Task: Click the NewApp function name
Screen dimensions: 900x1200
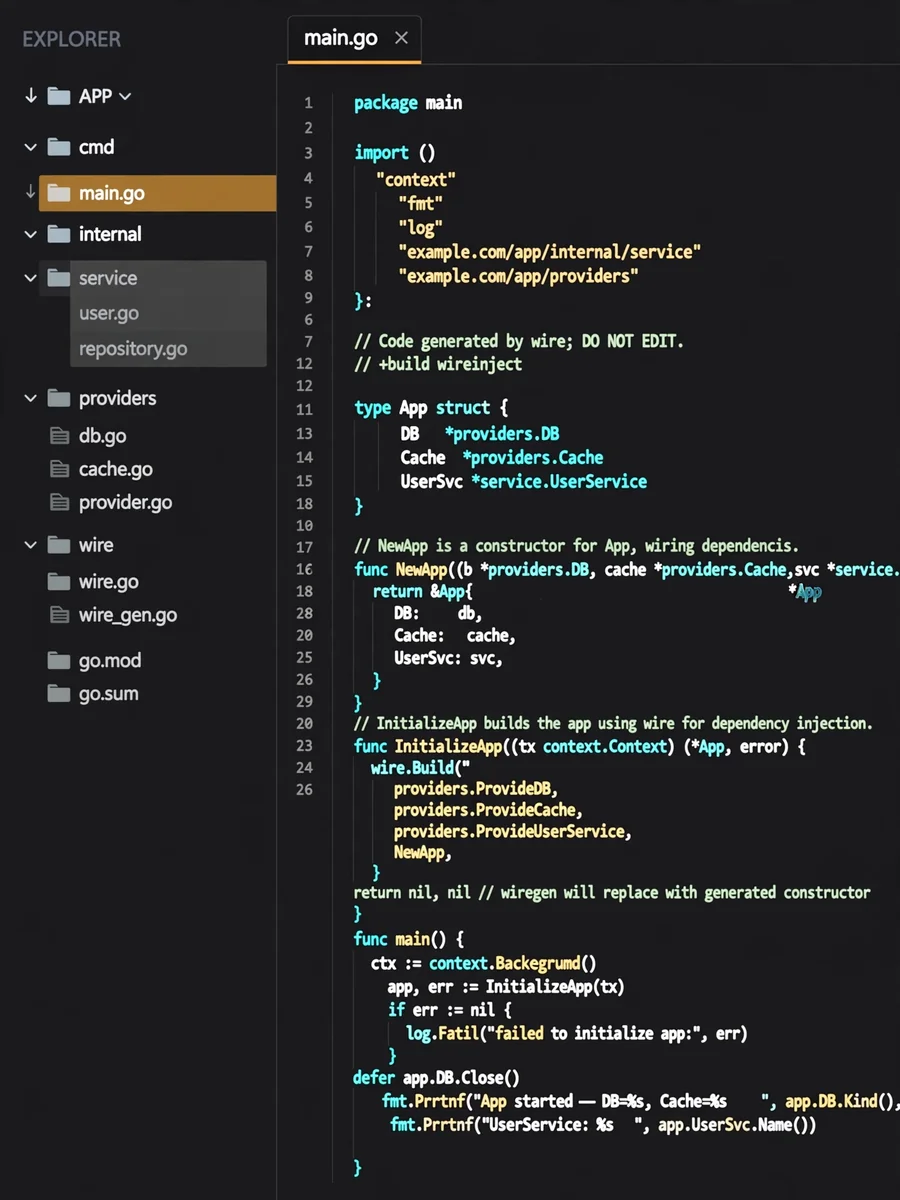Action: pos(421,570)
